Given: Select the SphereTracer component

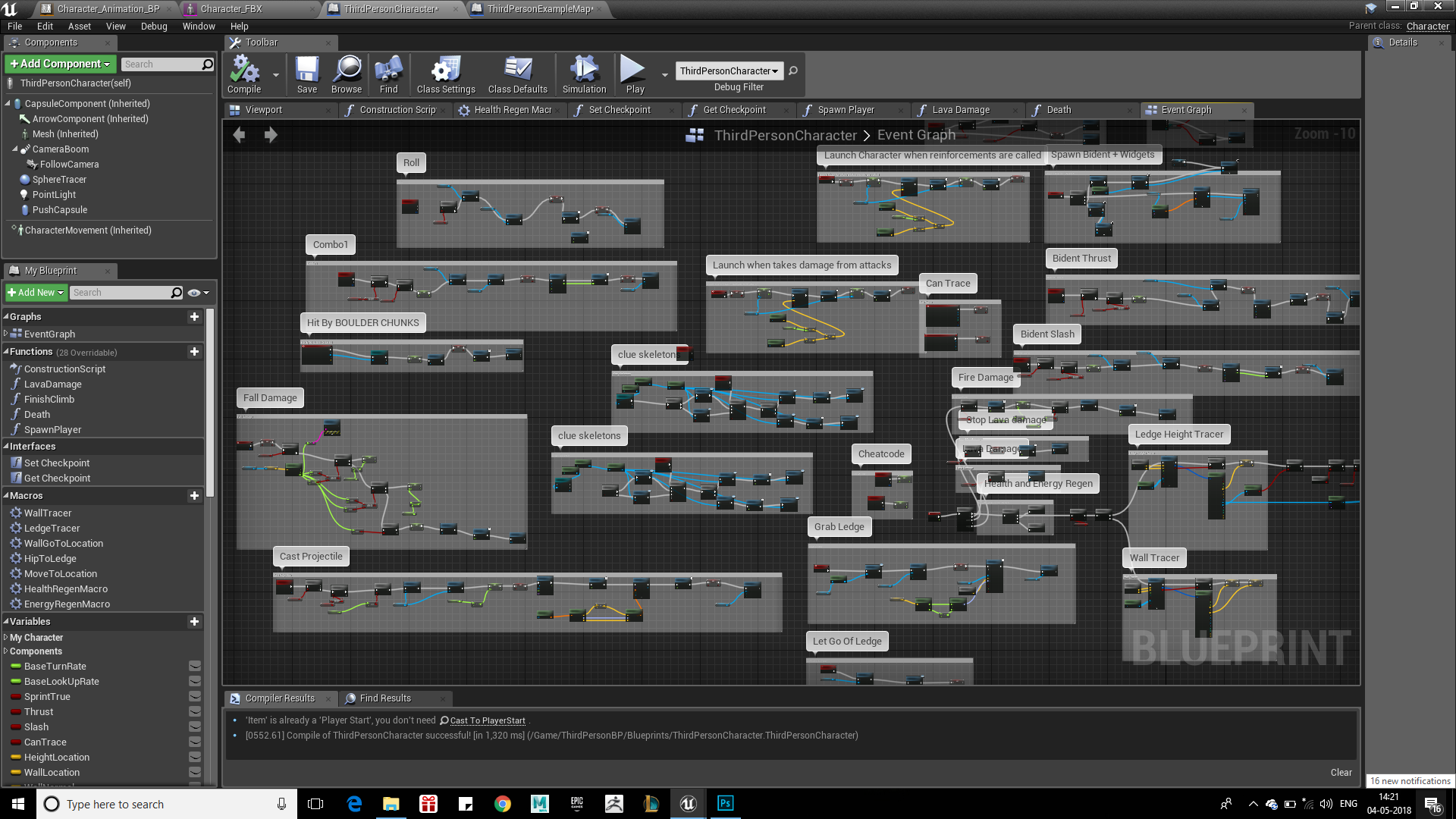Looking at the screenshot, I should (59, 180).
